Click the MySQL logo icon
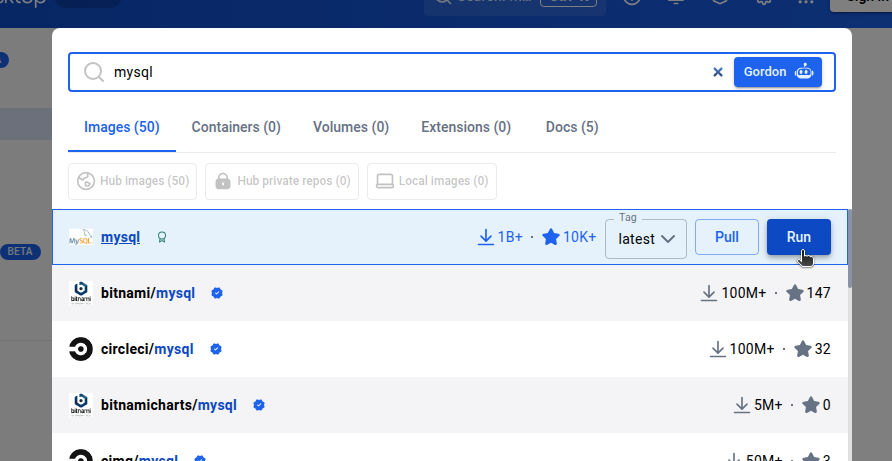Image resolution: width=892 pixels, height=461 pixels. point(80,238)
